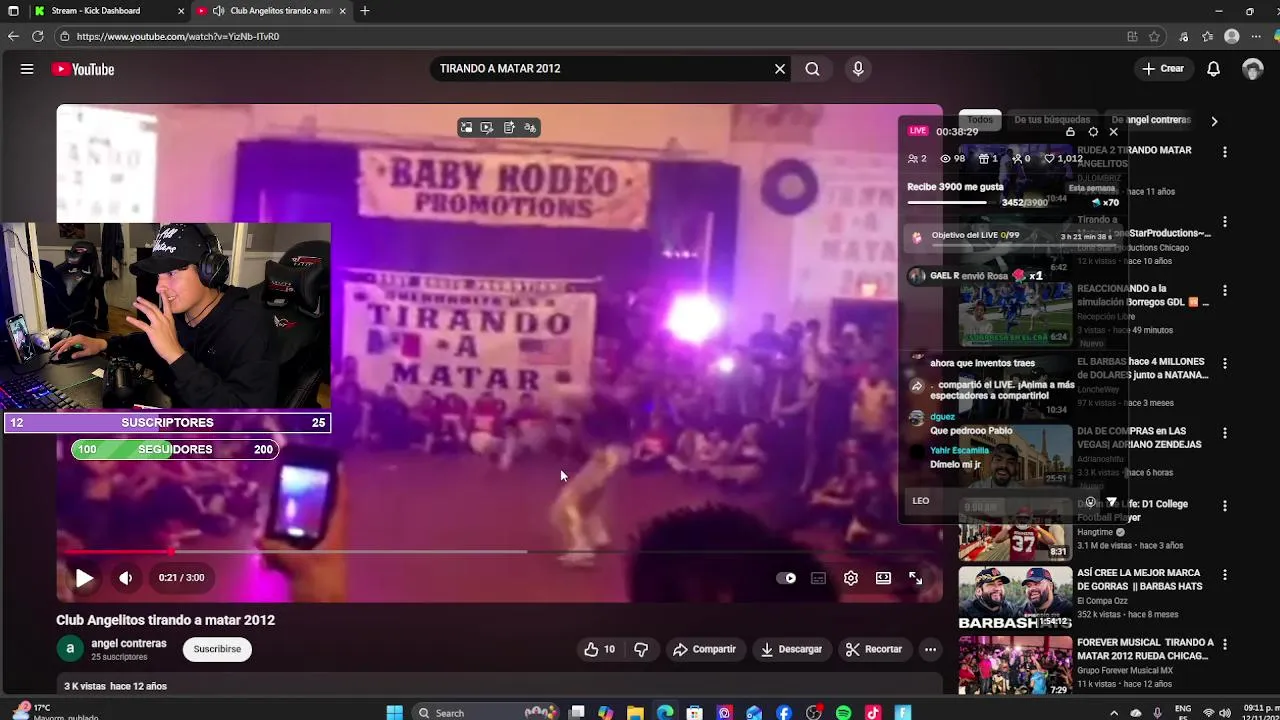The width and height of the screenshot is (1280, 720).
Task: Close the Club Angelitos browser tab
Action: click(343, 11)
